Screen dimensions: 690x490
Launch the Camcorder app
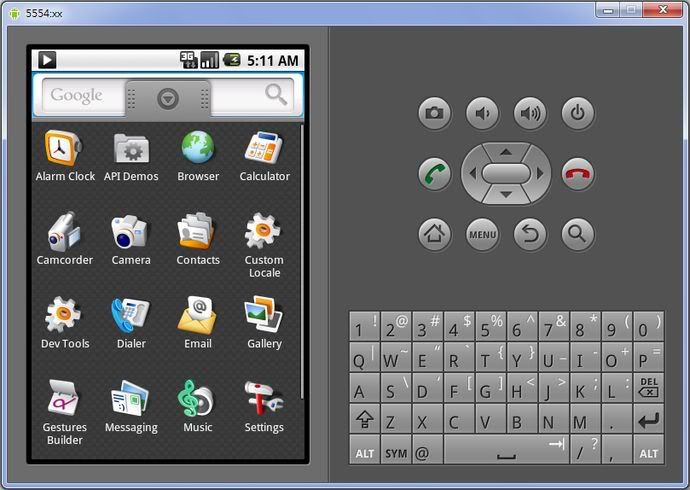pyautogui.click(x=65, y=240)
